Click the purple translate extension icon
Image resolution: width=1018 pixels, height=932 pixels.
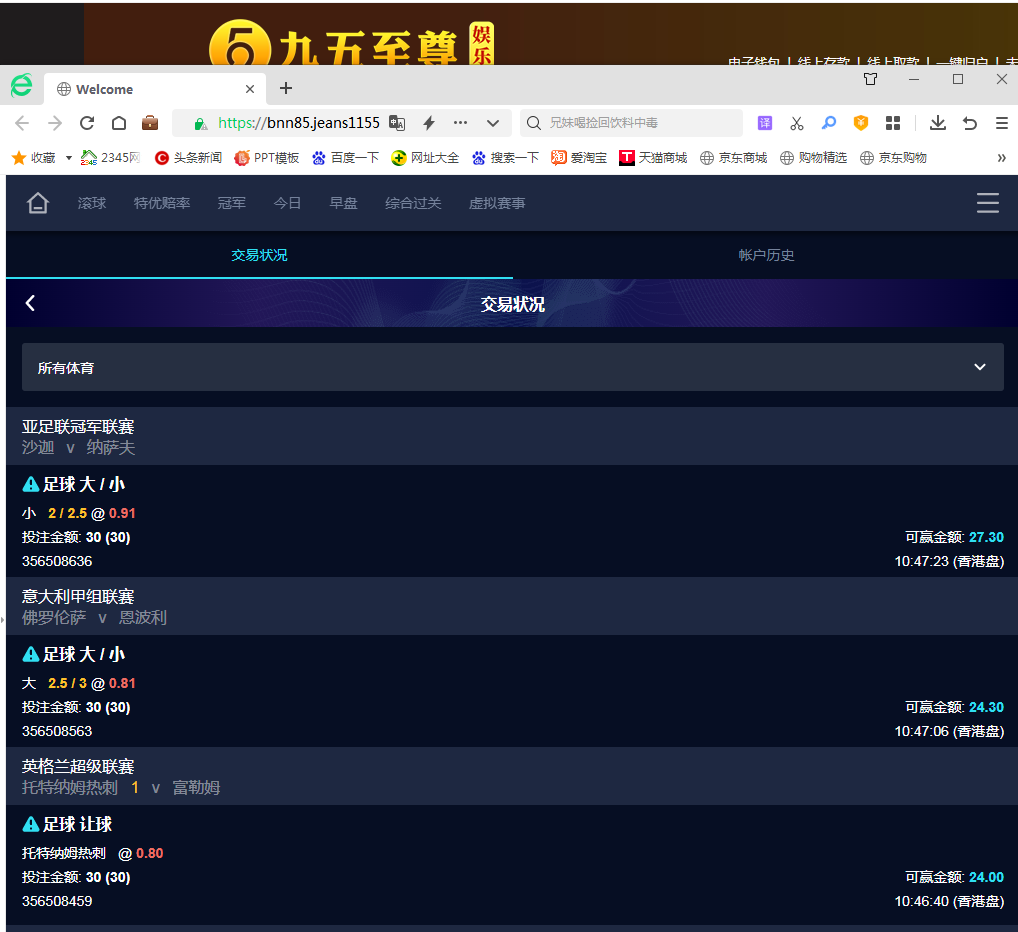point(765,123)
